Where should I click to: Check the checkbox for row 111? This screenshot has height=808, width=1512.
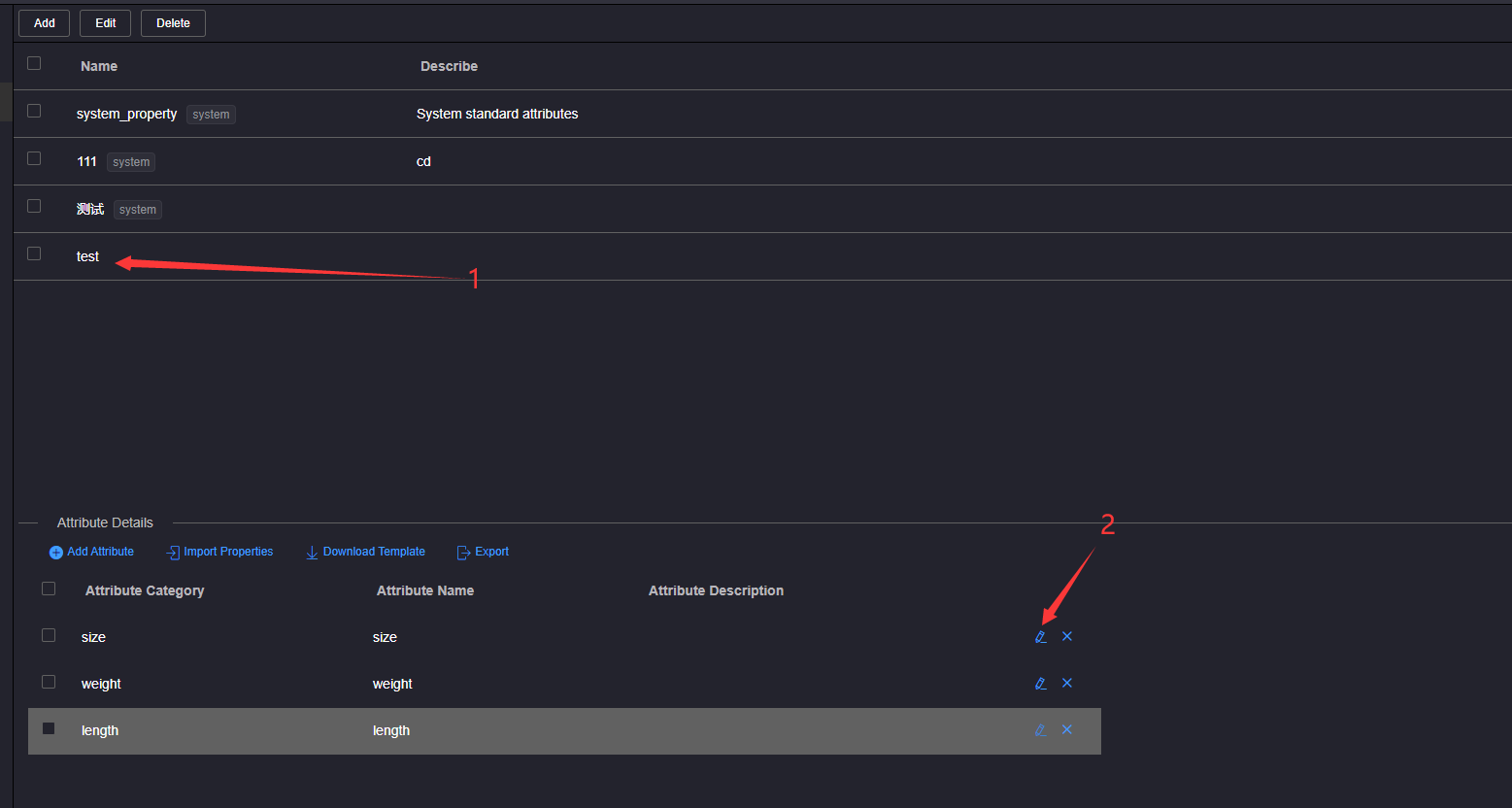(x=34, y=158)
